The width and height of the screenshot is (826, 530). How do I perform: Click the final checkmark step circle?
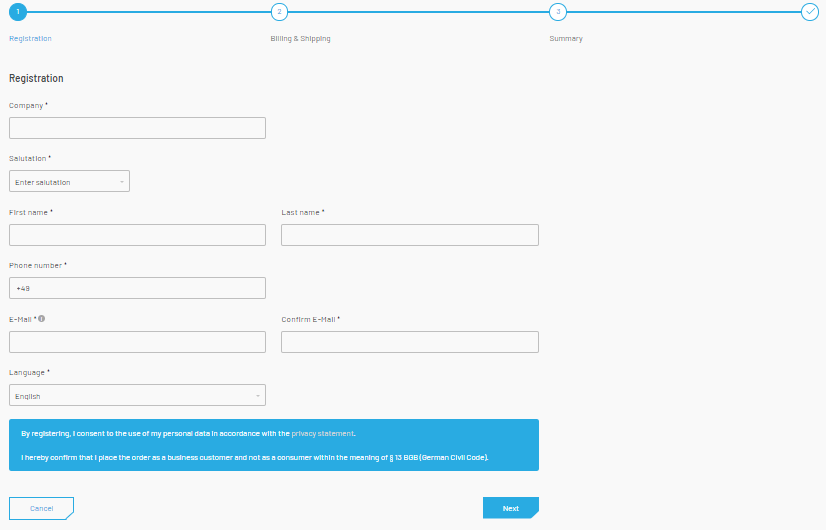[810, 12]
